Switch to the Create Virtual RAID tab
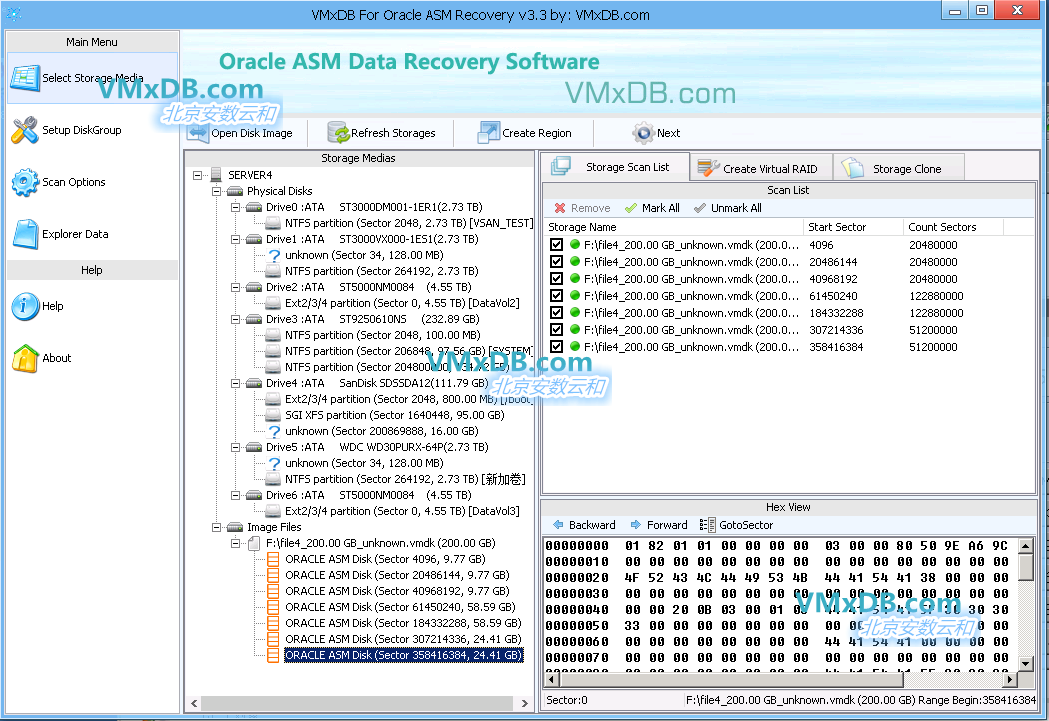The image size is (1049, 721). click(761, 169)
